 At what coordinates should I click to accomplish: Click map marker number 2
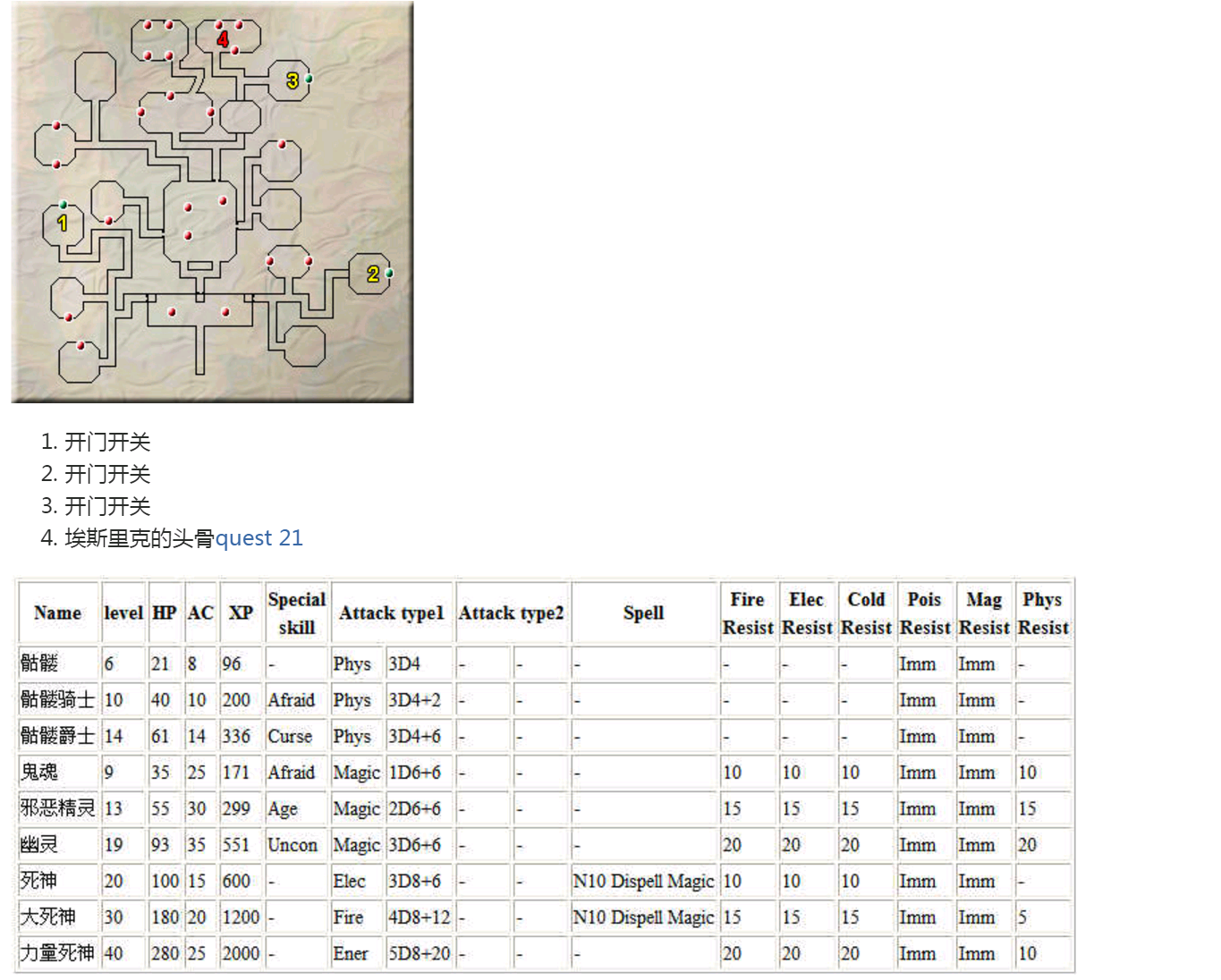373,275
